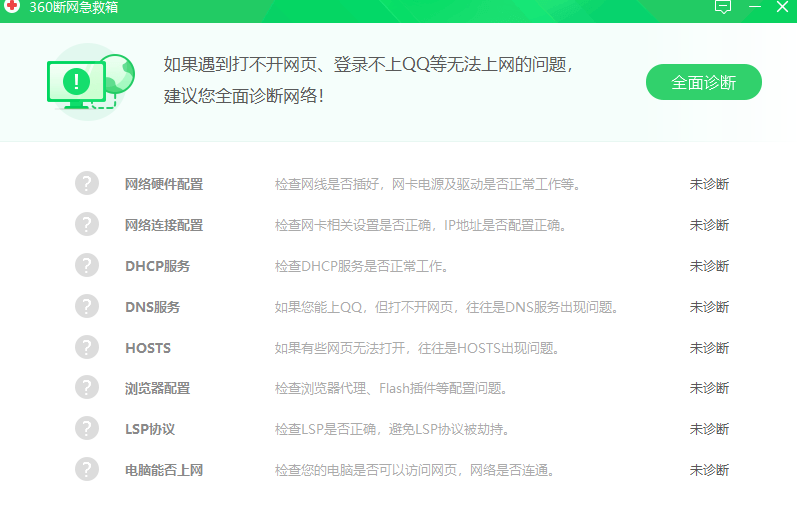Click 未诊断 status for 电脑能否上网 row

[709, 470]
